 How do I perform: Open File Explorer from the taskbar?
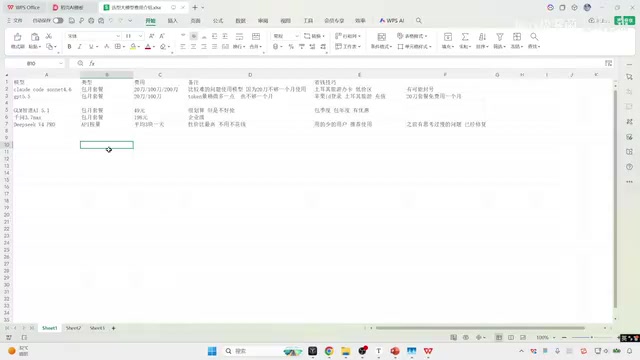click(346, 351)
